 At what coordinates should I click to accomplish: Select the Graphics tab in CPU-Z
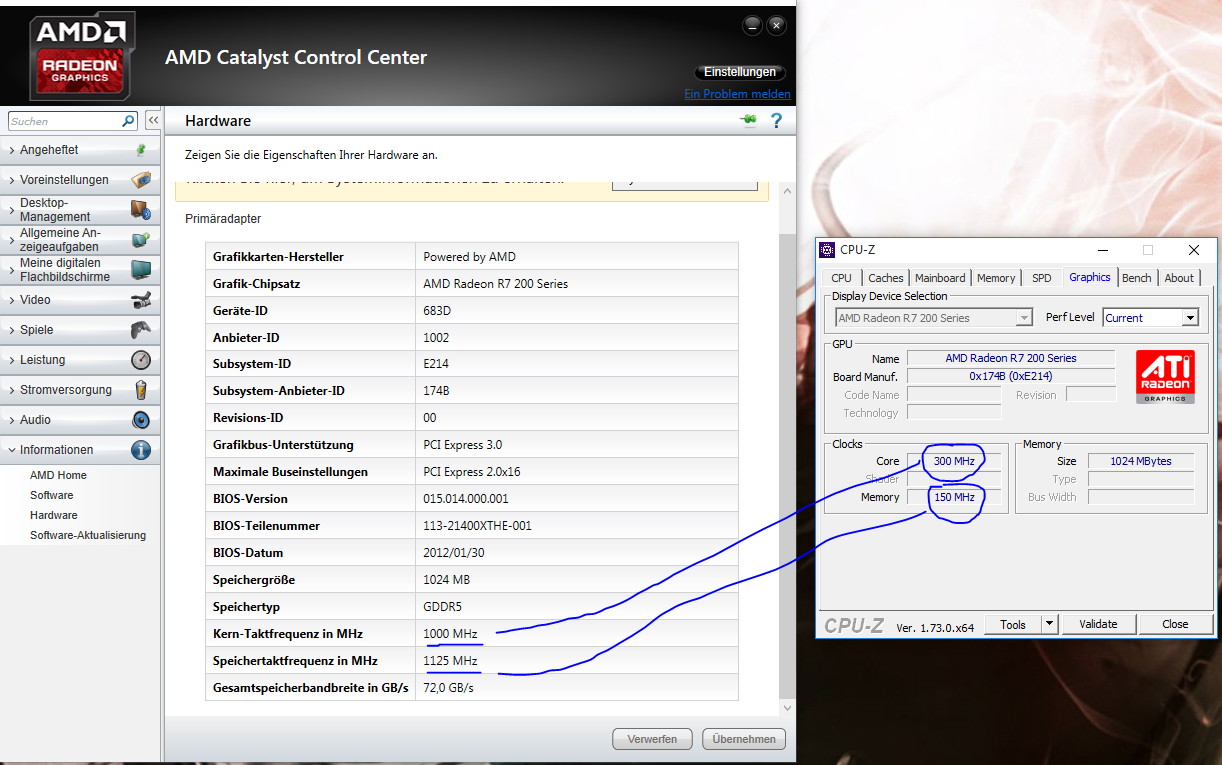click(1090, 277)
